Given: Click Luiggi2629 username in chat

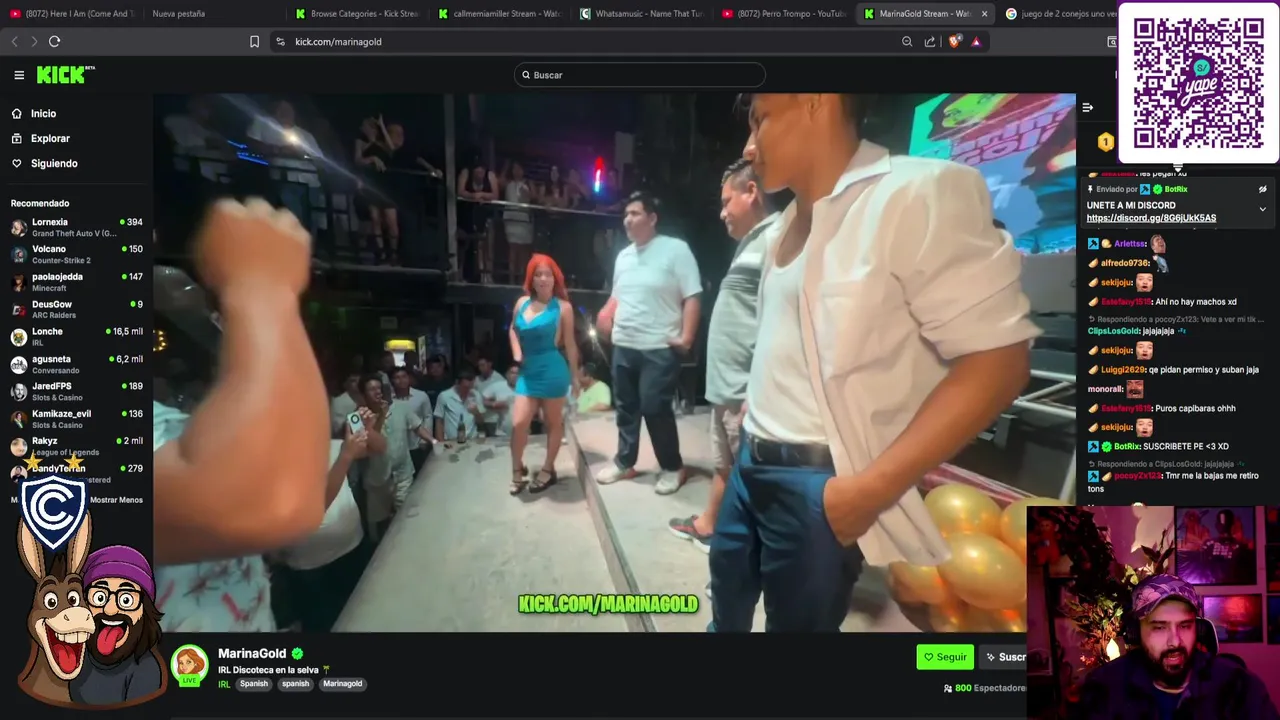Looking at the screenshot, I should tap(1125, 370).
